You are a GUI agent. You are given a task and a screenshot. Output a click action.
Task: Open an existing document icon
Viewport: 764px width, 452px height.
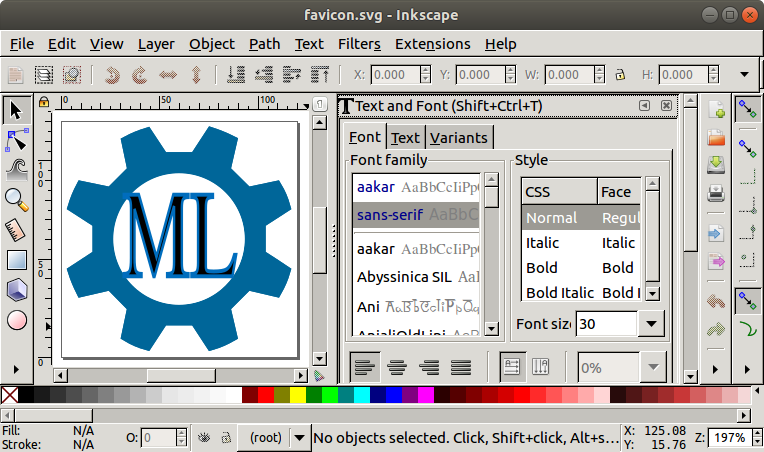pyautogui.click(x=716, y=137)
